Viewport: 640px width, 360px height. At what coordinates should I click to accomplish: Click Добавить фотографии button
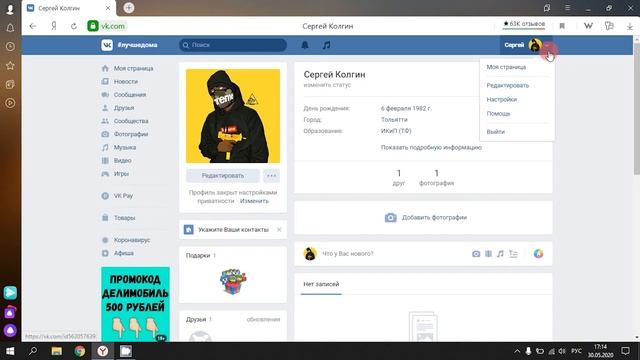(x=426, y=218)
